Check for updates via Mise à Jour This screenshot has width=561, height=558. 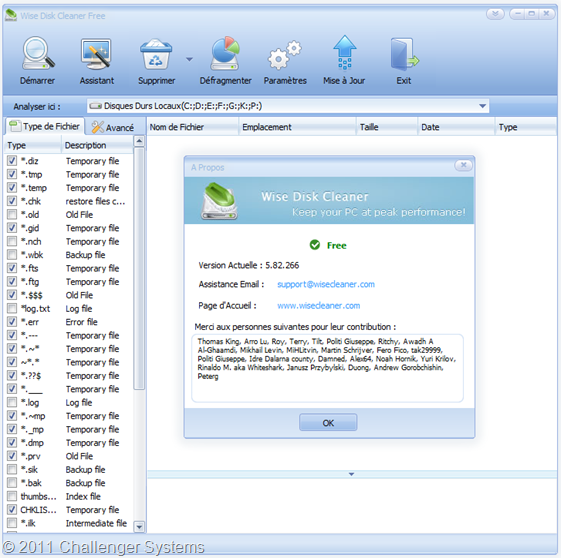tap(344, 53)
